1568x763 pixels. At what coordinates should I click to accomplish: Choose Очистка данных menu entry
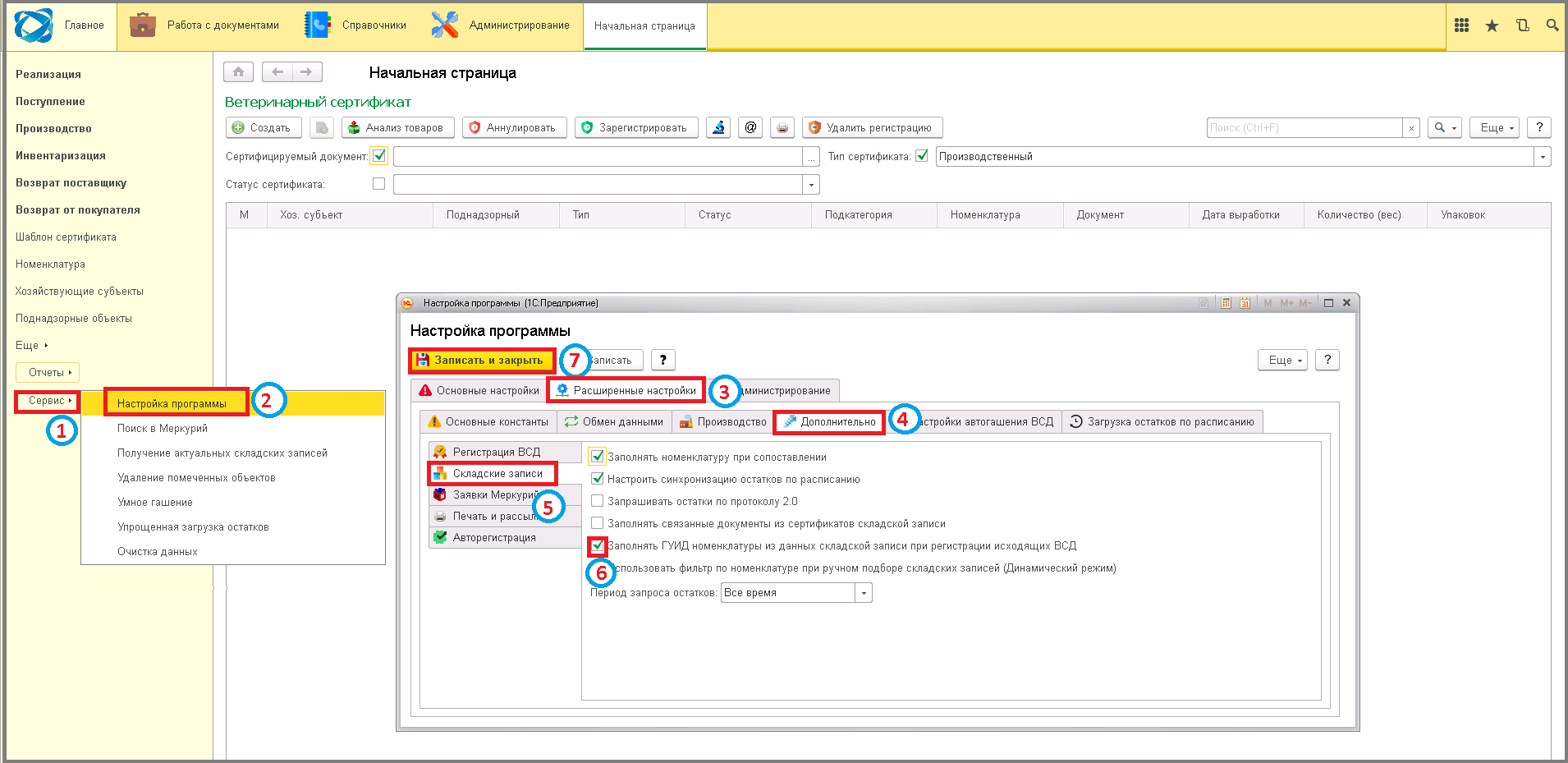point(158,551)
